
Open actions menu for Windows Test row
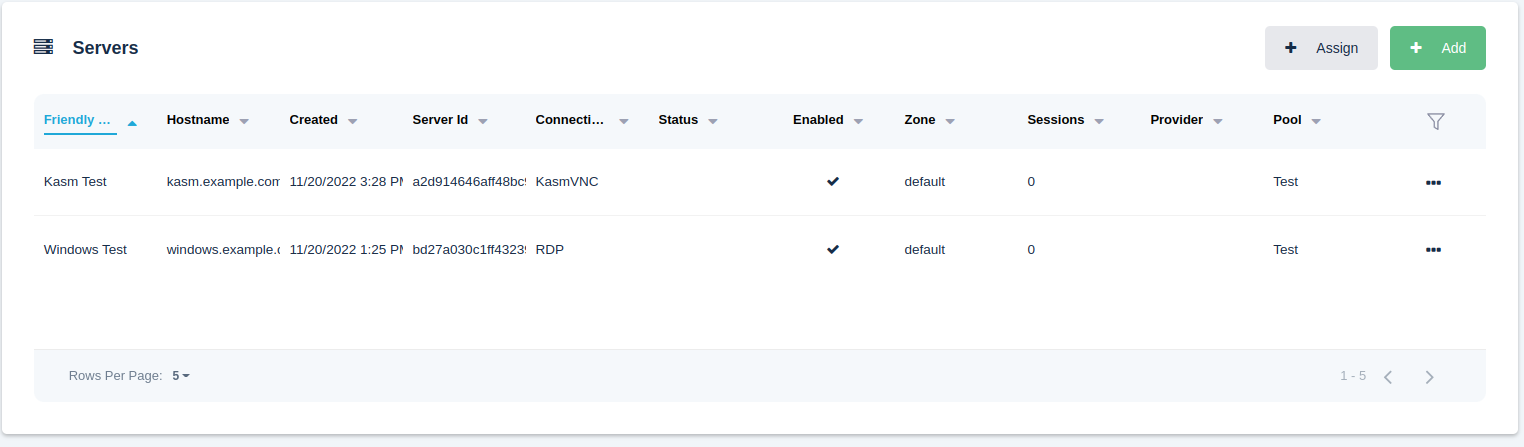tap(1433, 250)
